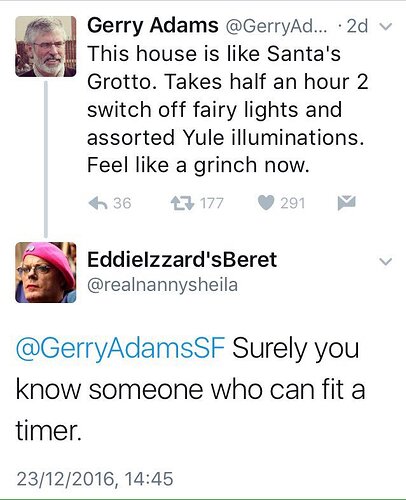Screen dimensions: 406x500
Task: Open the Santa's Grotto tweet text
Action: pyautogui.click(x=228, y=109)
